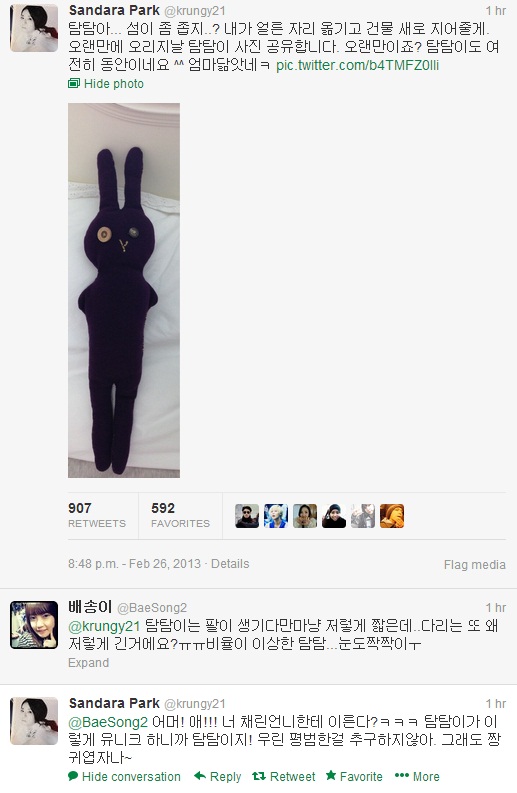Viewport: 517px width, 793px height.
Task: Expand the BaeSong2 reply tweet
Action: coord(89,663)
